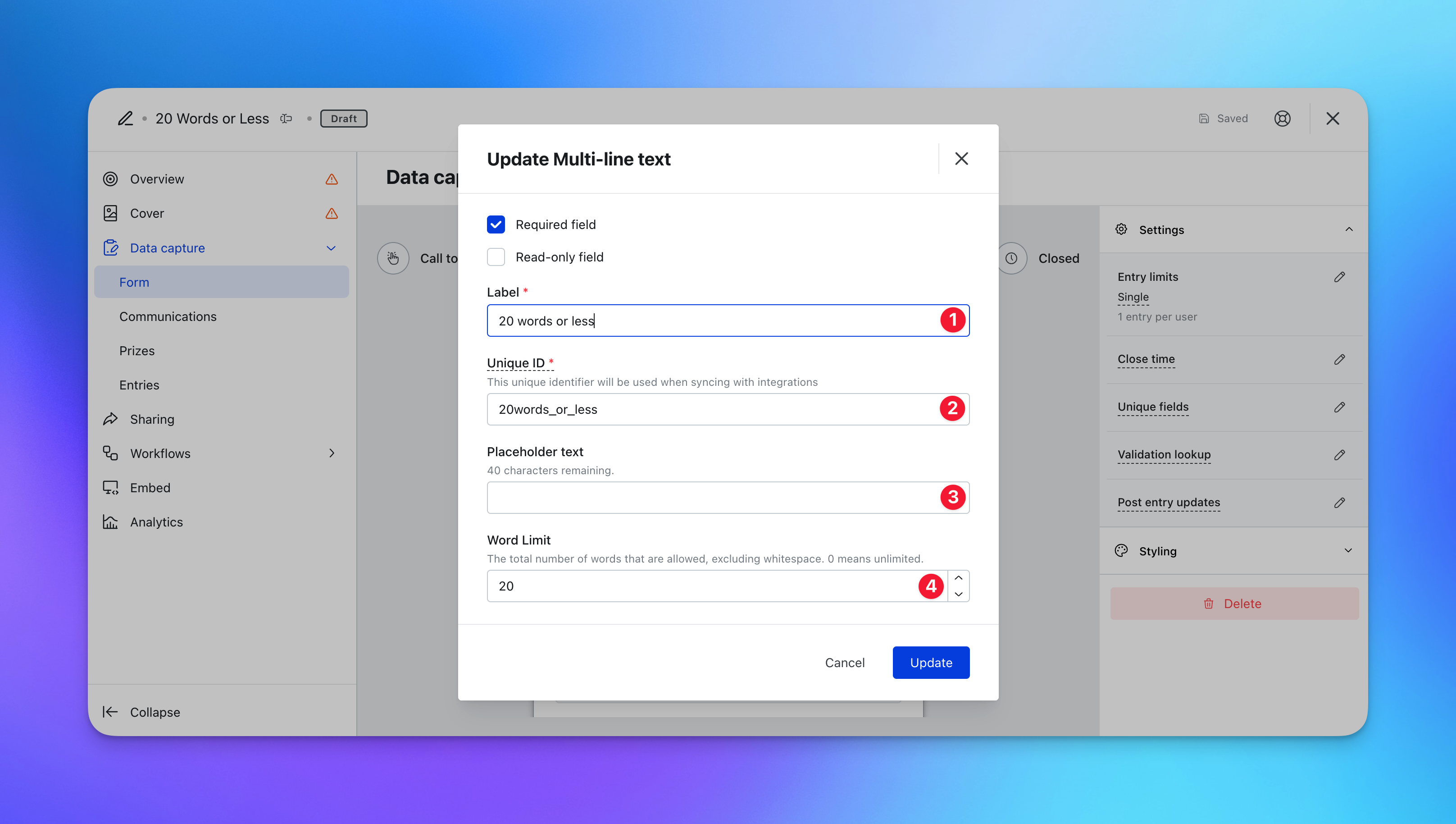Viewport: 1456px width, 824px height.
Task: Click the help lifebuoy icon in header
Action: pyautogui.click(x=1282, y=118)
